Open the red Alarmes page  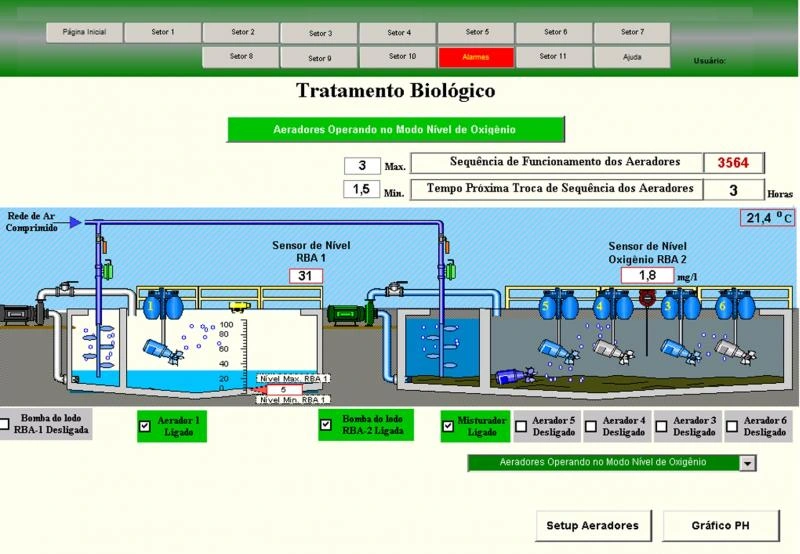(x=476, y=57)
